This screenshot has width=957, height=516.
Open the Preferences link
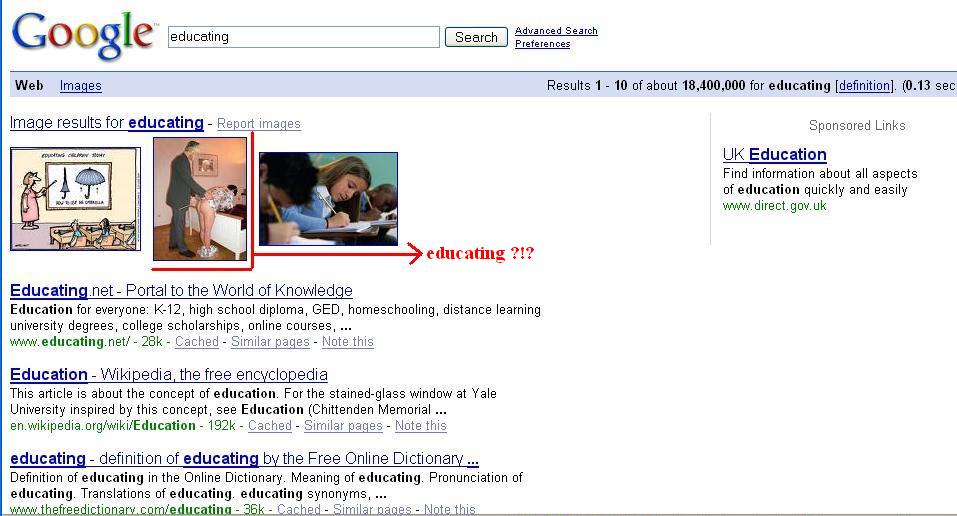(x=543, y=44)
